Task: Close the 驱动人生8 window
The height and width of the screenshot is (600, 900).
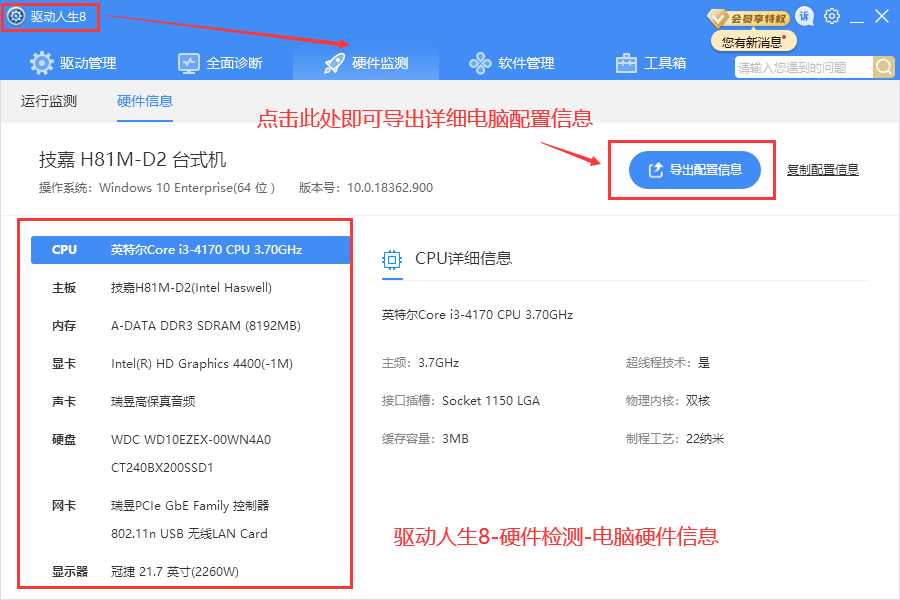Action: (x=882, y=16)
